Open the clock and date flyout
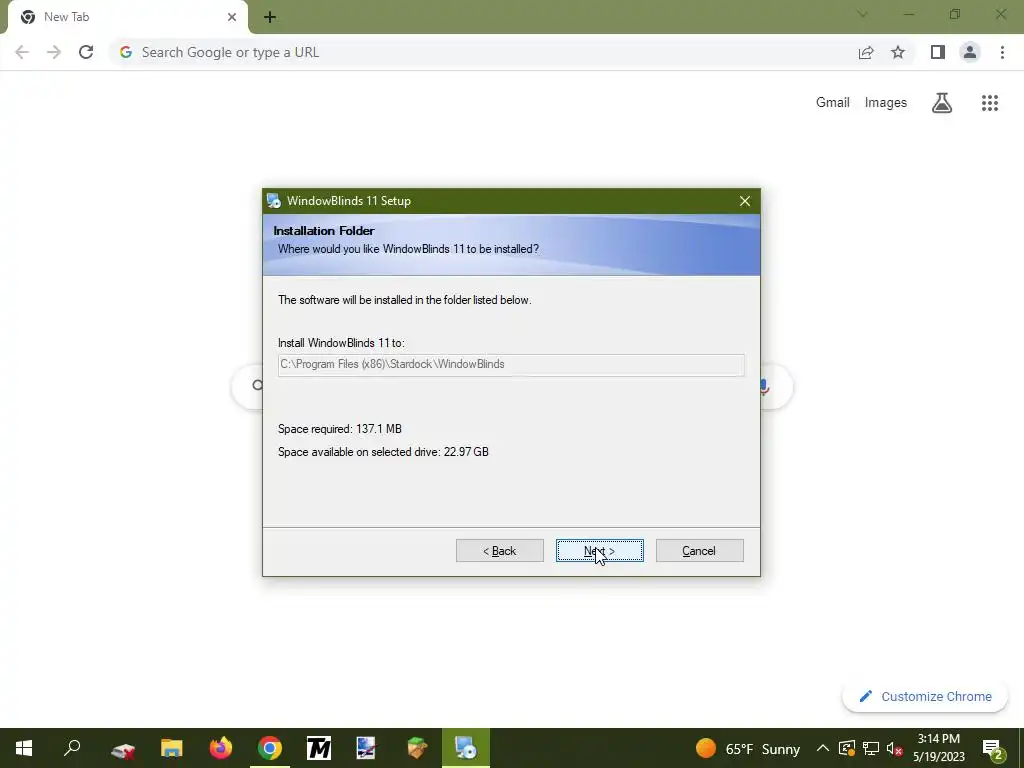This screenshot has width=1024, height=768. (939, 748)
